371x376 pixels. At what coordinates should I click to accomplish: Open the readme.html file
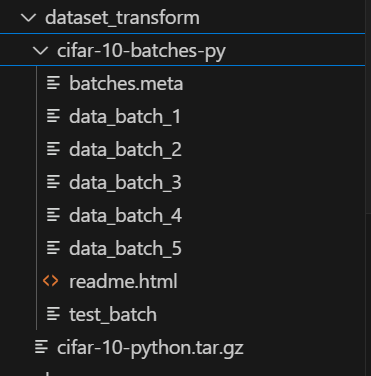[123, 281]
